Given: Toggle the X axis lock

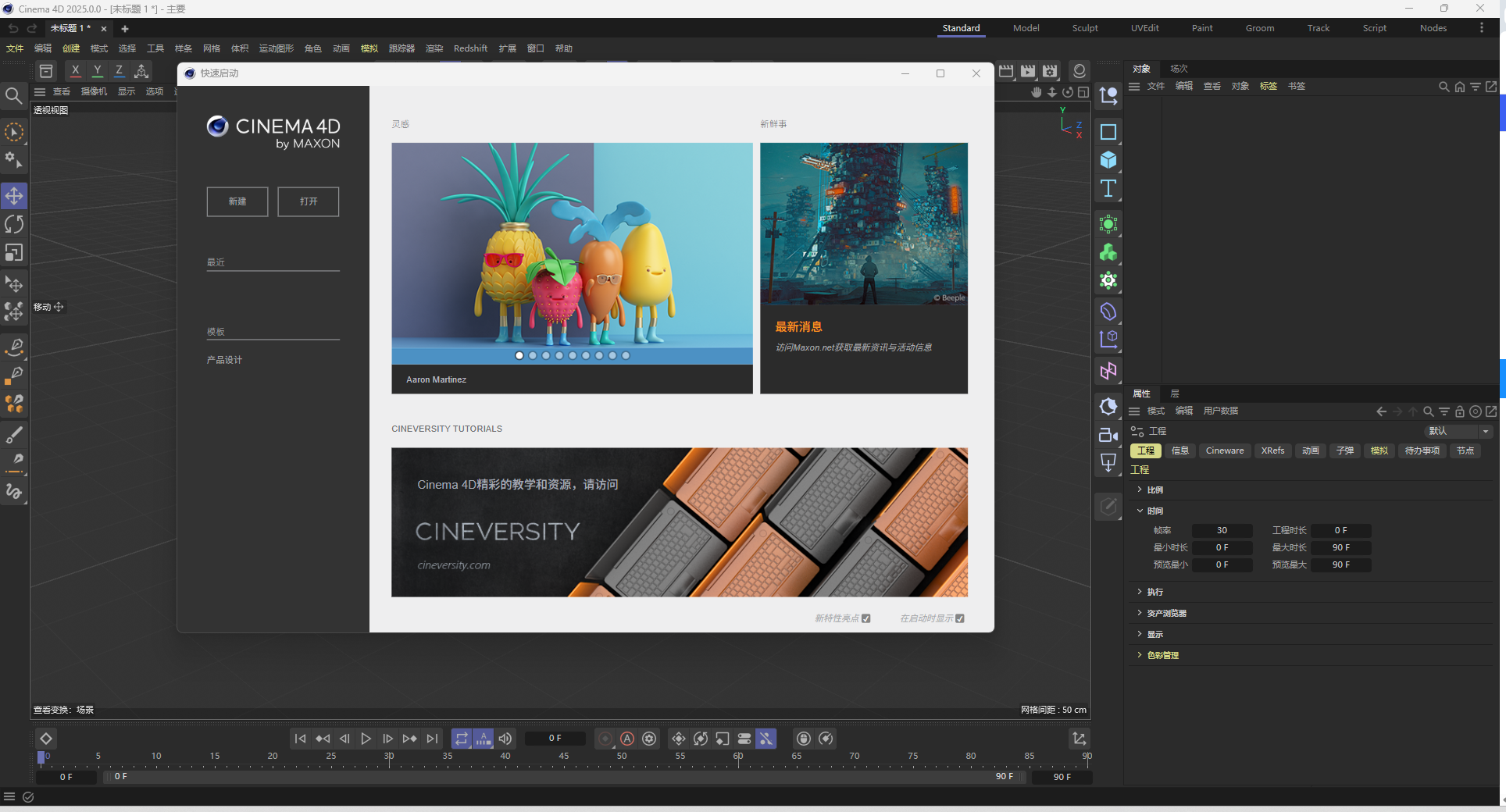Looking at the screenshot, I should click(x=75, y=71).
